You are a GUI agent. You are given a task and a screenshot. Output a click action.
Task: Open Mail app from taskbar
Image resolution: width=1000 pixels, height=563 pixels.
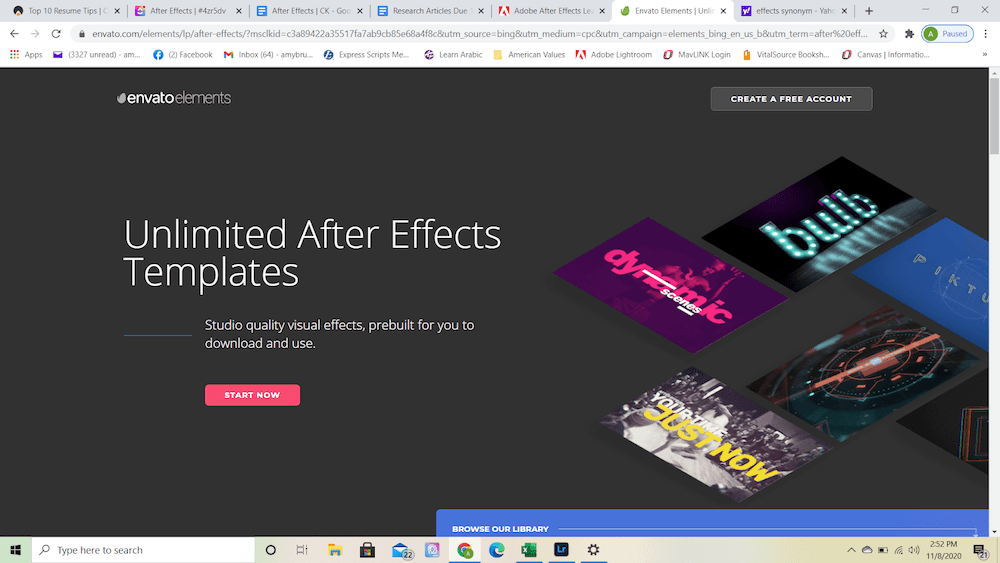point(401,550)
